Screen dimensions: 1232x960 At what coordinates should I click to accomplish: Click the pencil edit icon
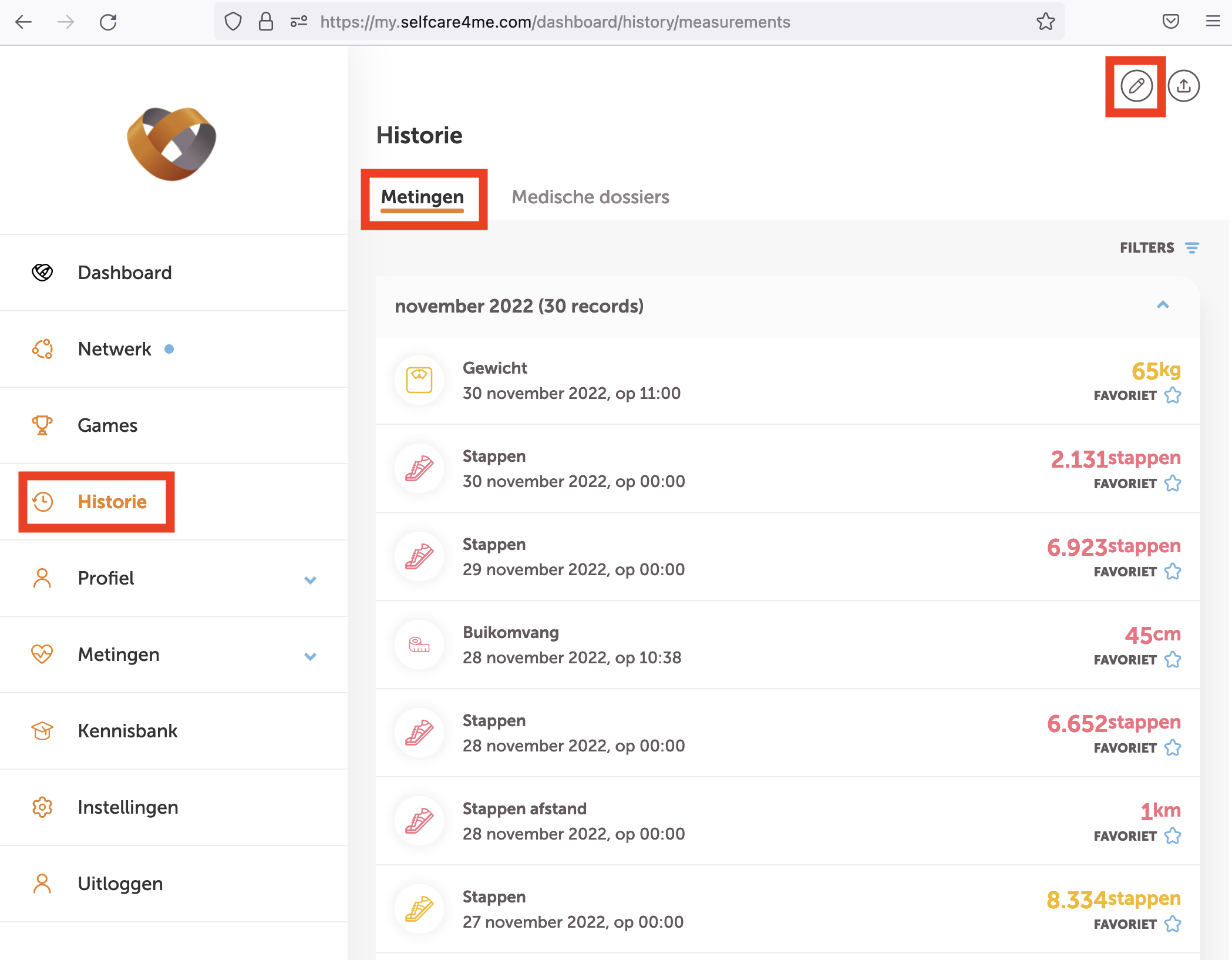tap(1136, 86)
